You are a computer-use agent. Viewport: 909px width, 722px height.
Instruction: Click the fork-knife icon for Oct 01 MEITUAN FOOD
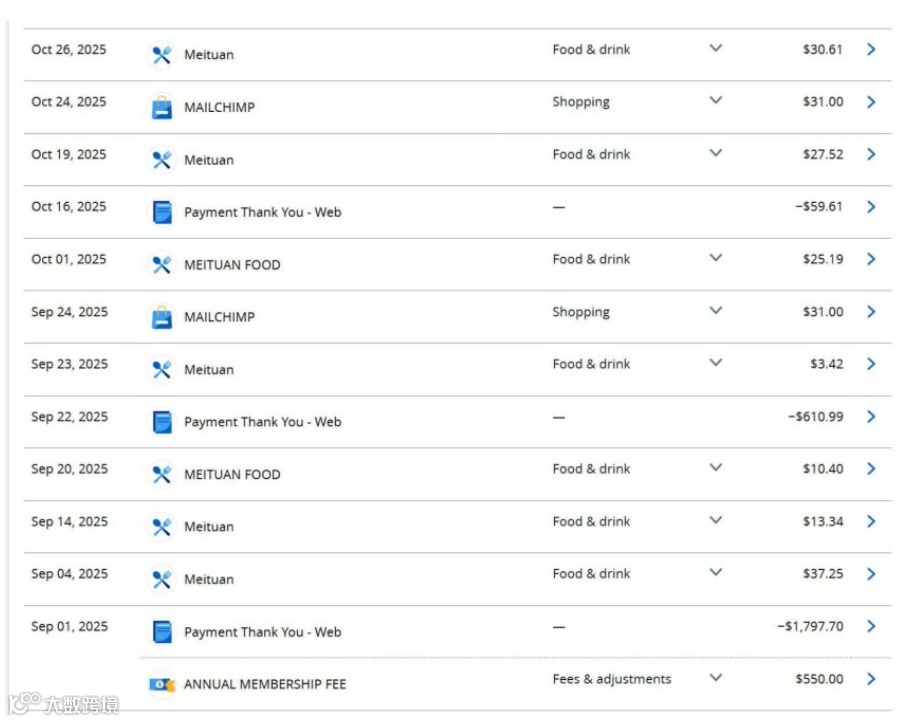[162, 265]
